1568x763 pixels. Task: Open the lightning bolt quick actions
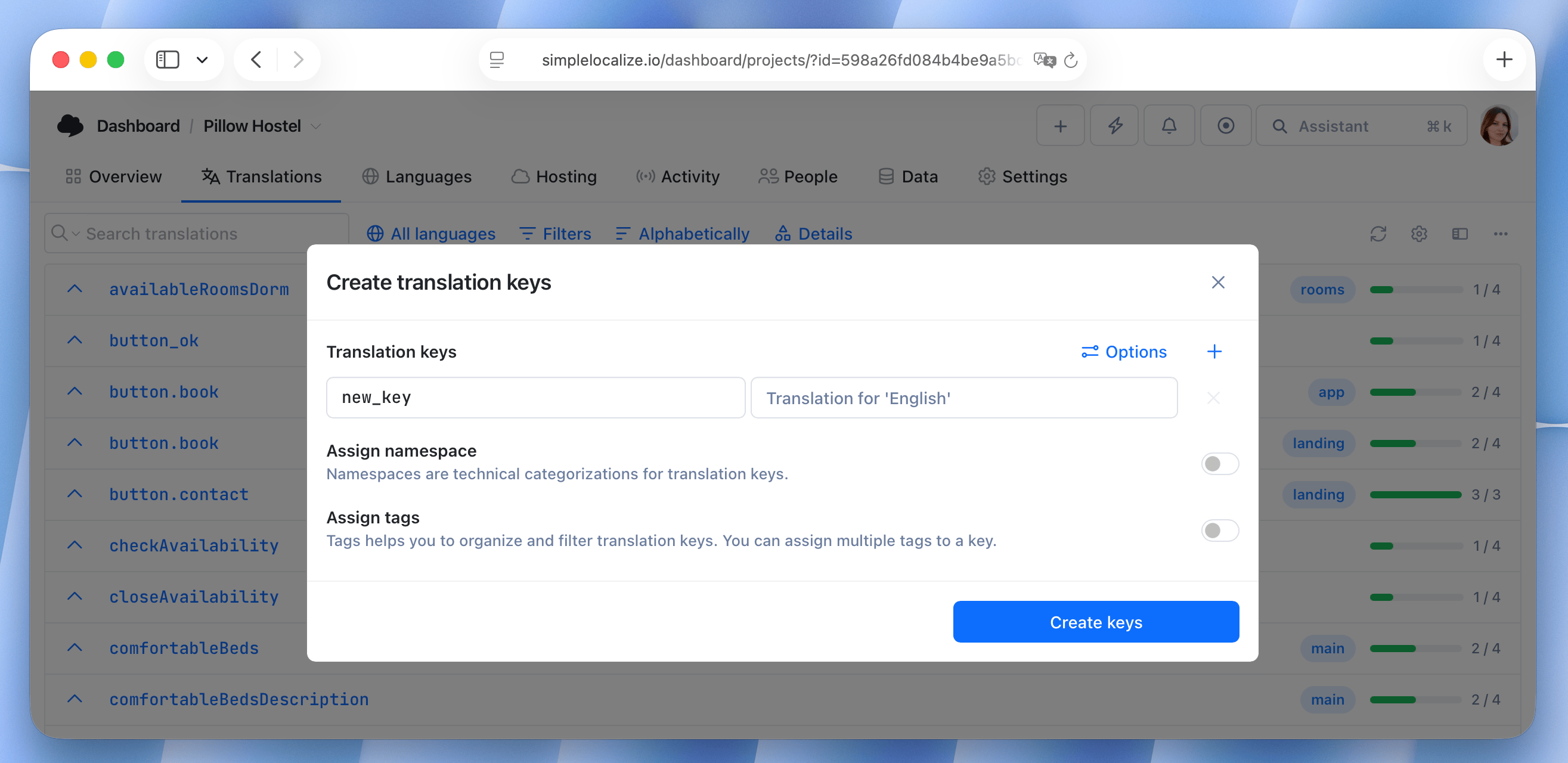(x=1114, y=126)
